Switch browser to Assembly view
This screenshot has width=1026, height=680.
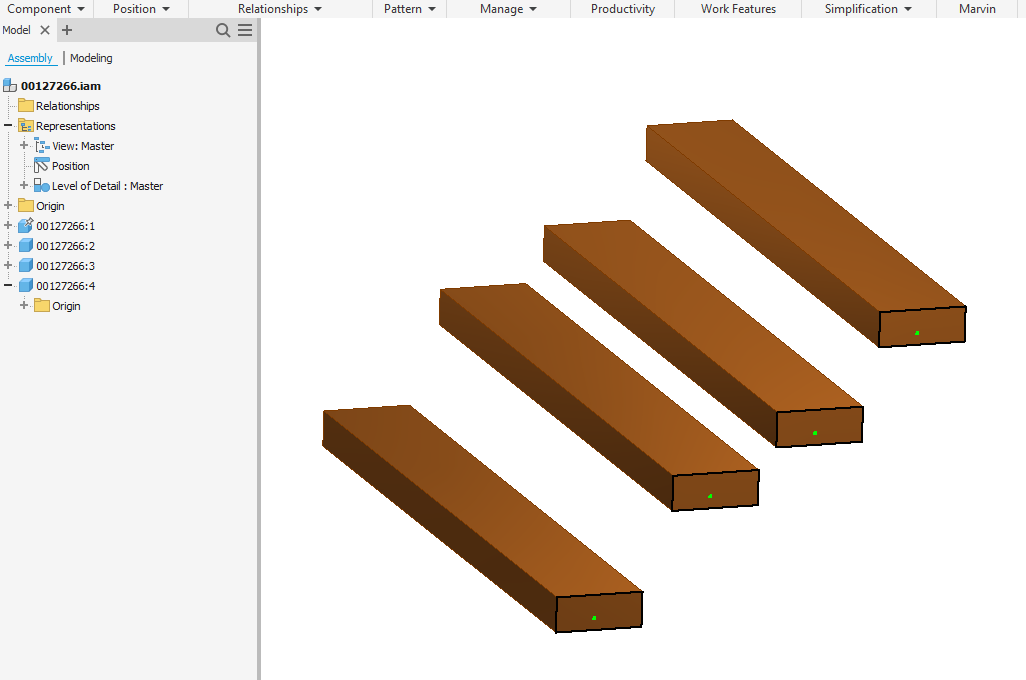tap(31, 58)
